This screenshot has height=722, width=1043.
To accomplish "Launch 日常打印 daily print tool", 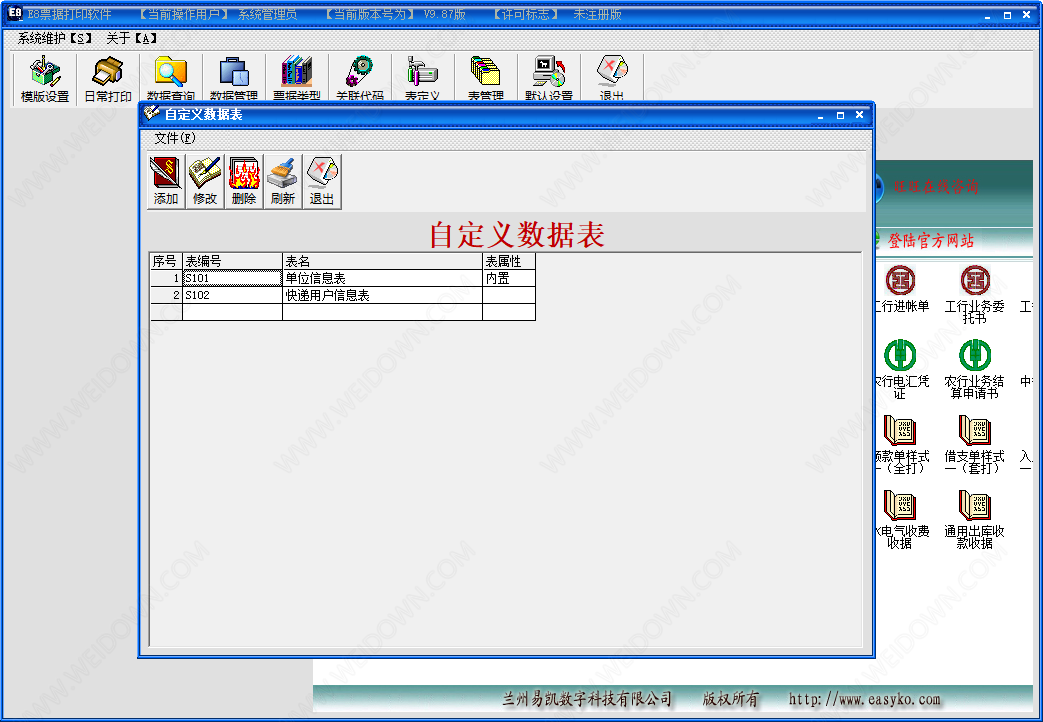I will coord(108,79).
